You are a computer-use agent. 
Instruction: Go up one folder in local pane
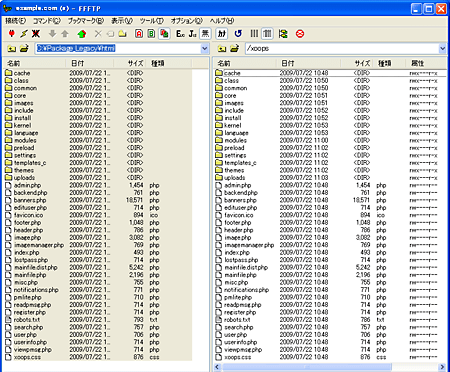coord(12,49)
